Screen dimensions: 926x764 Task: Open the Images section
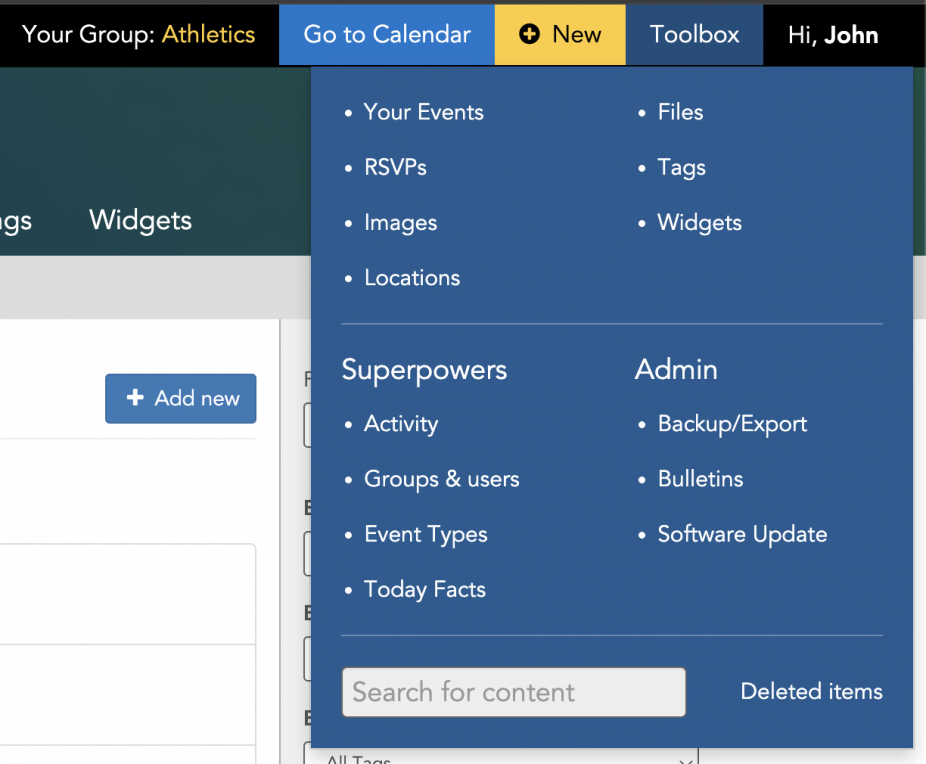400,223
